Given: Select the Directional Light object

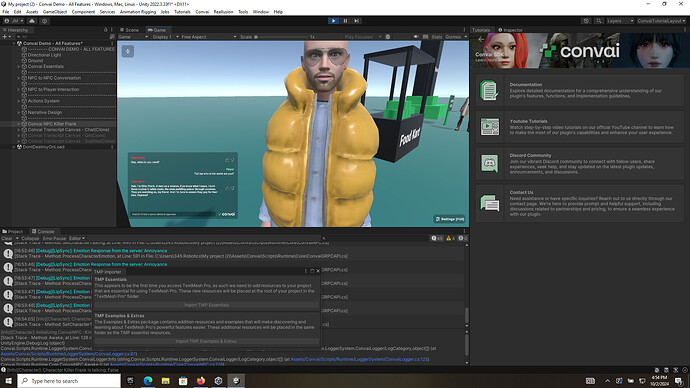Looking at the screenshot, I should (44, 55).
